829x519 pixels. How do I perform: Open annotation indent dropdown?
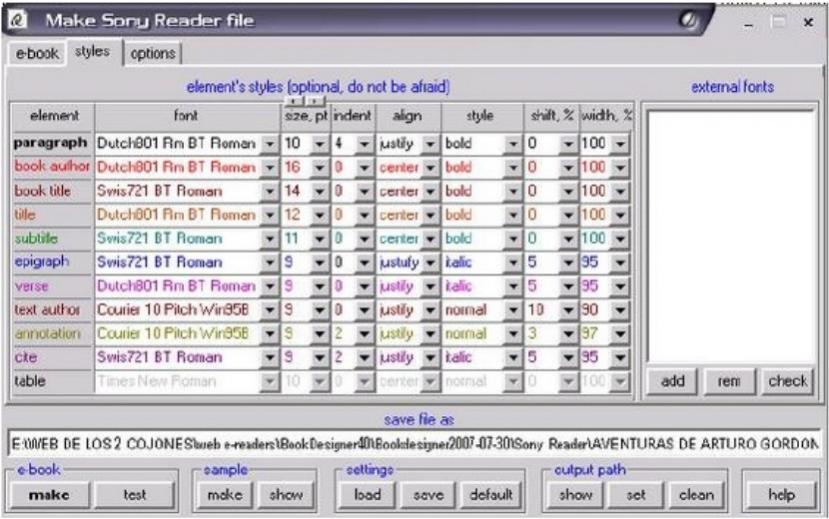pyautogui.click(x=364, y=334)
